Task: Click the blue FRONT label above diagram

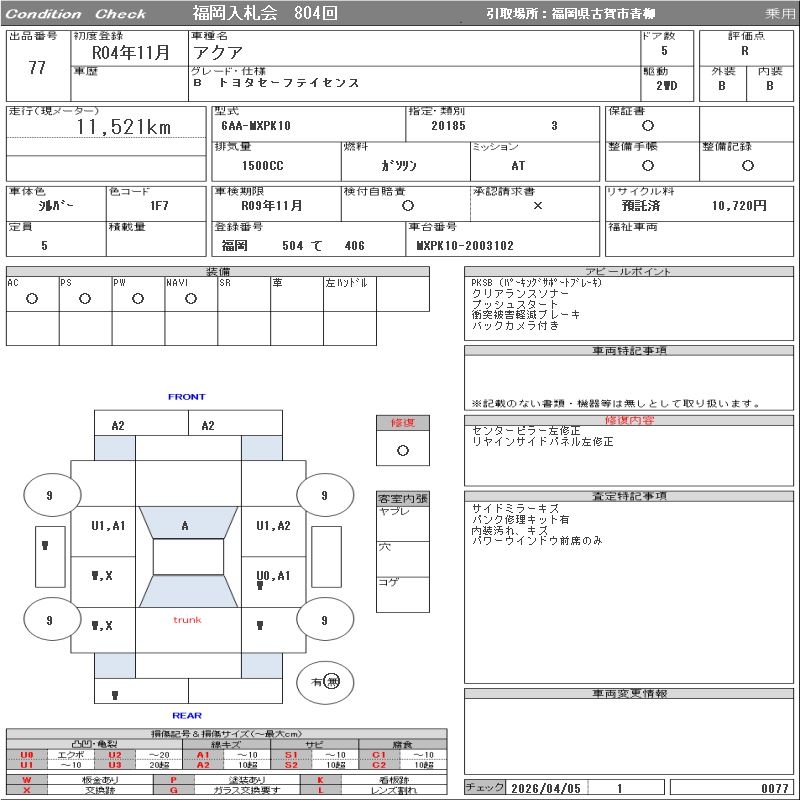Action: pos(187,397)
